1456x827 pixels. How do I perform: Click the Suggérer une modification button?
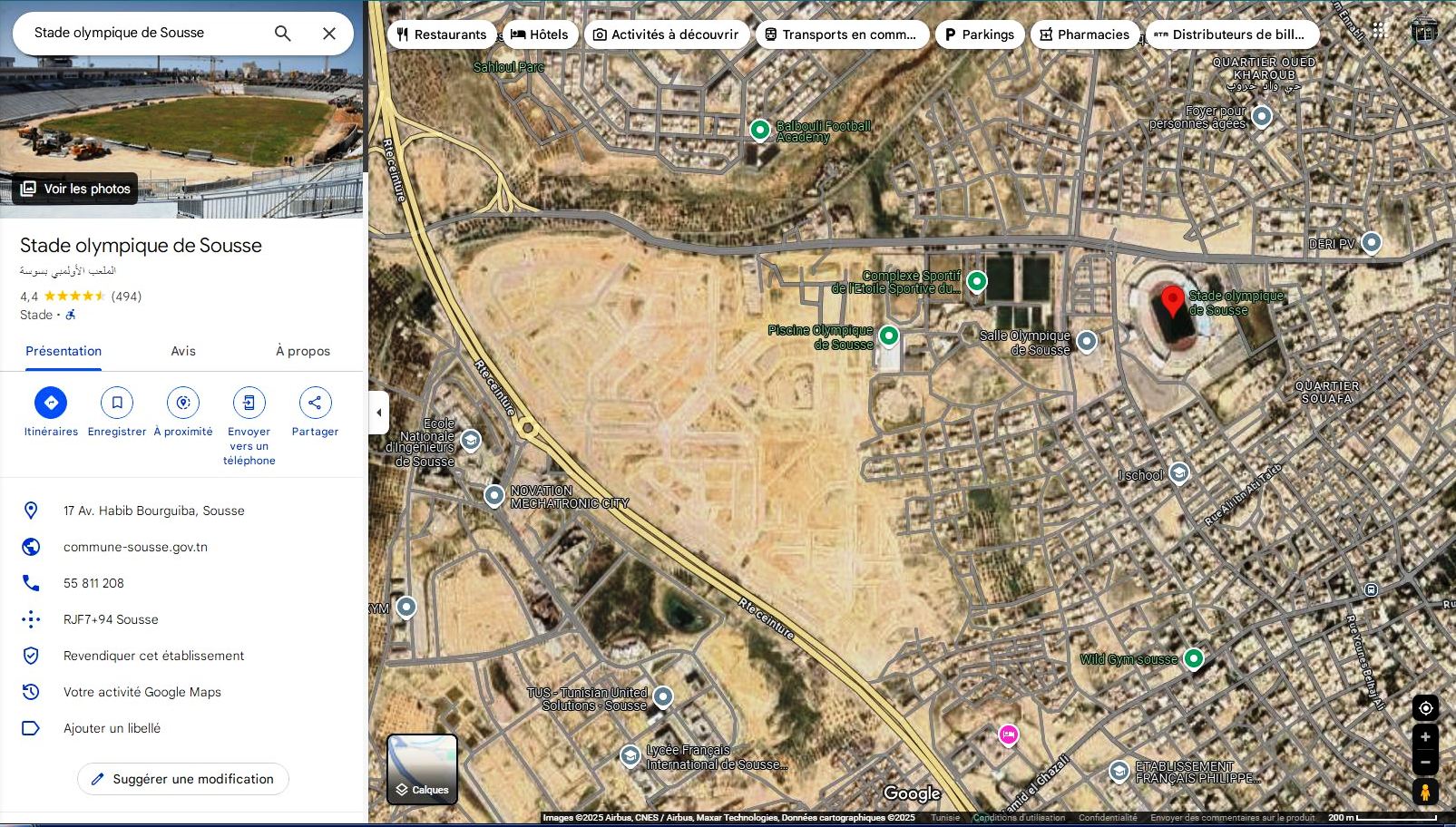tap(183, 779)
